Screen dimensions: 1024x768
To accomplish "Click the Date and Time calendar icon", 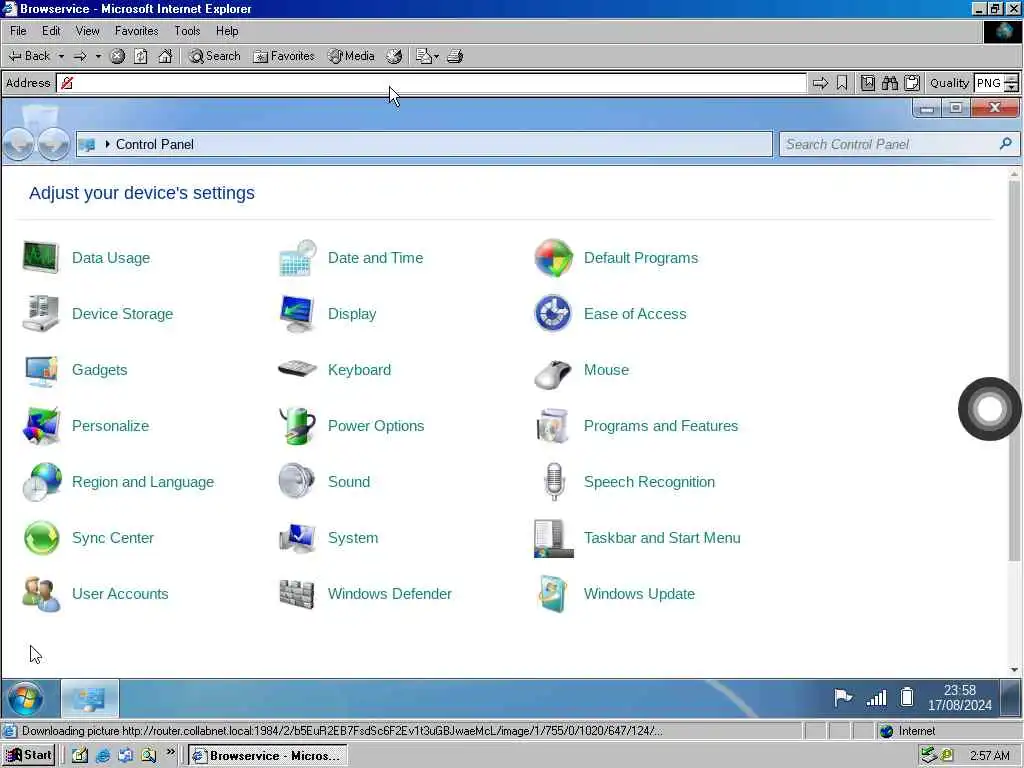I will click(x=297, y=257).
